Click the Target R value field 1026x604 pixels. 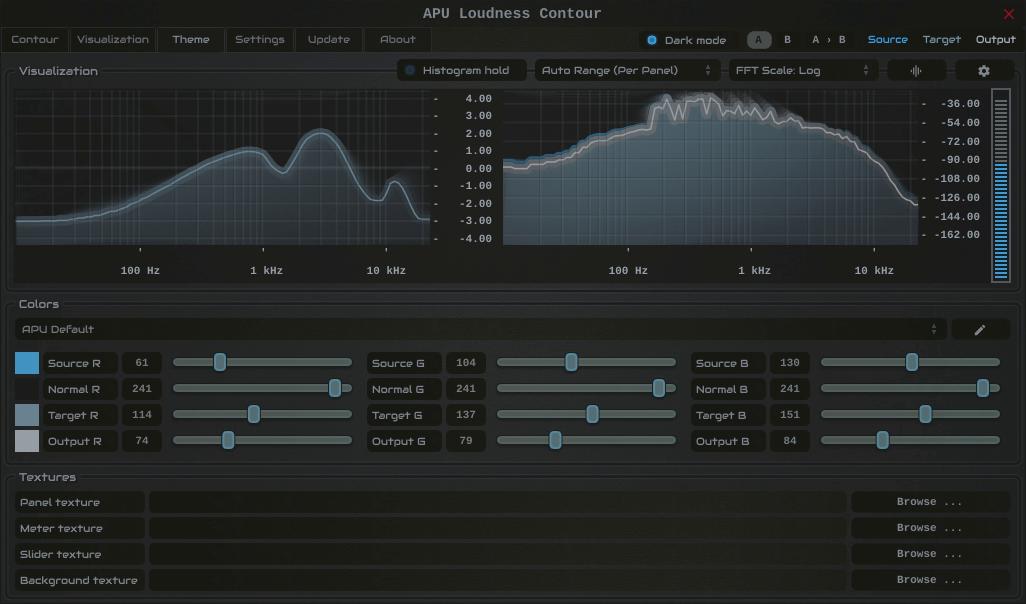pos(142,415)
